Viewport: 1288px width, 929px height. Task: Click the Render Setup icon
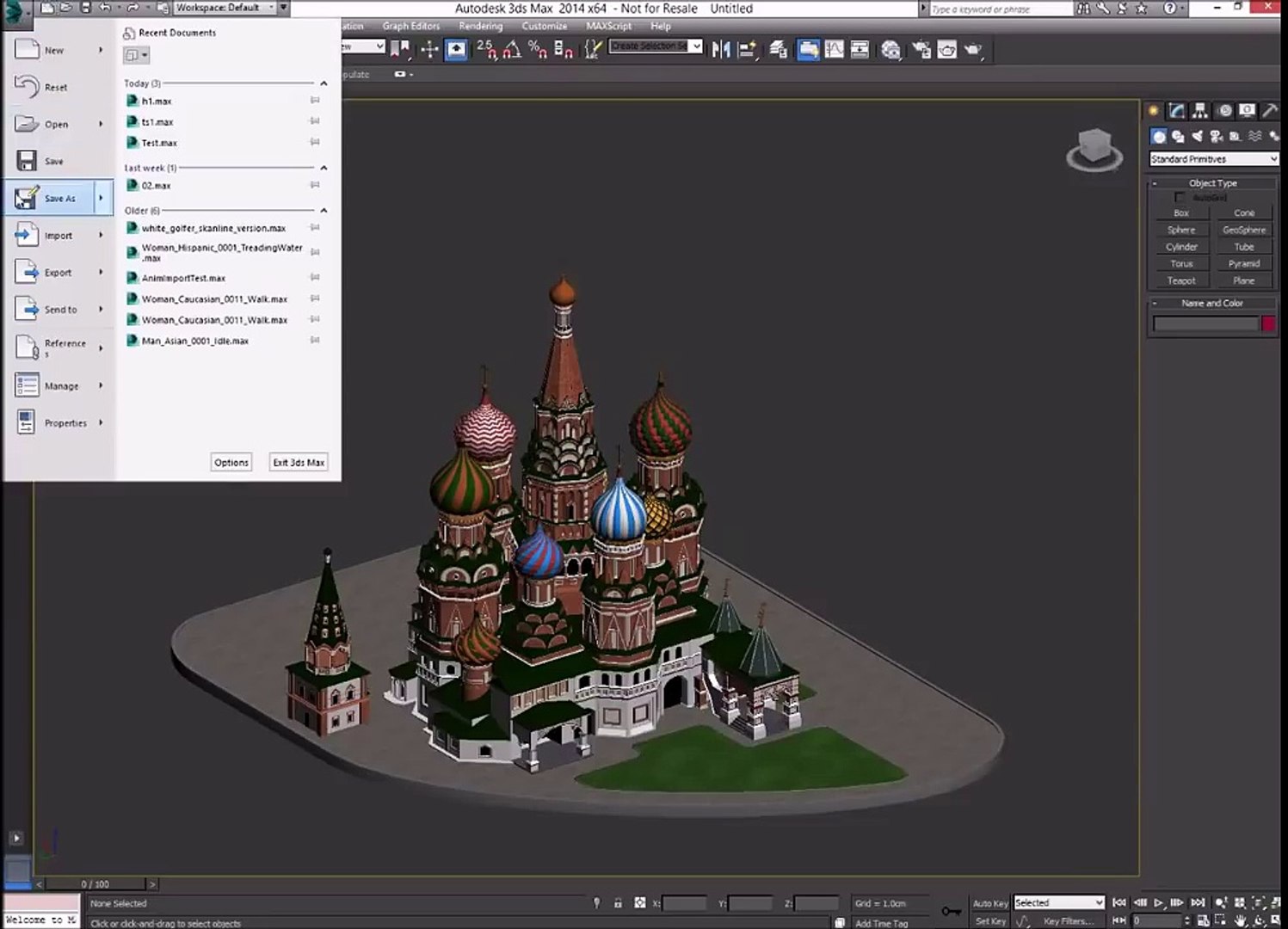click(x=921, y=50)
